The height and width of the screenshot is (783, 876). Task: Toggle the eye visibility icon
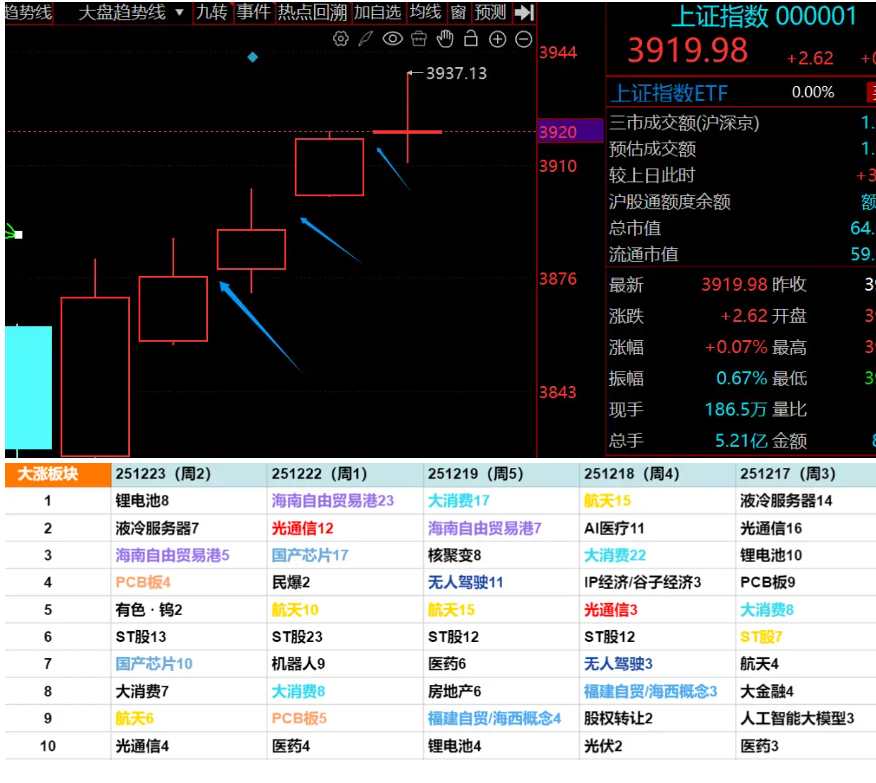[x=392, y=39]
